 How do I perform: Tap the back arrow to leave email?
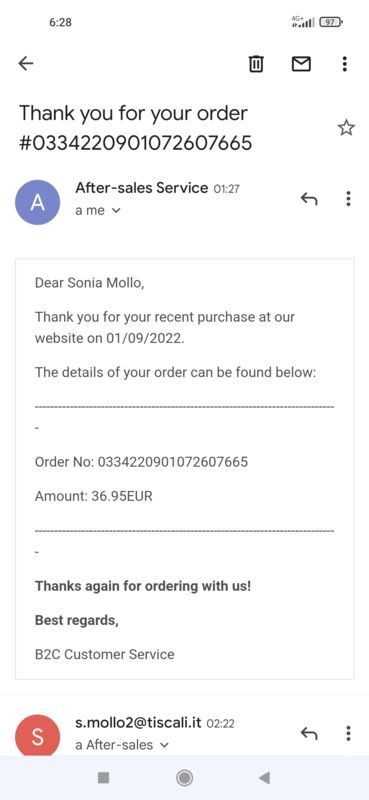point(26,63)
